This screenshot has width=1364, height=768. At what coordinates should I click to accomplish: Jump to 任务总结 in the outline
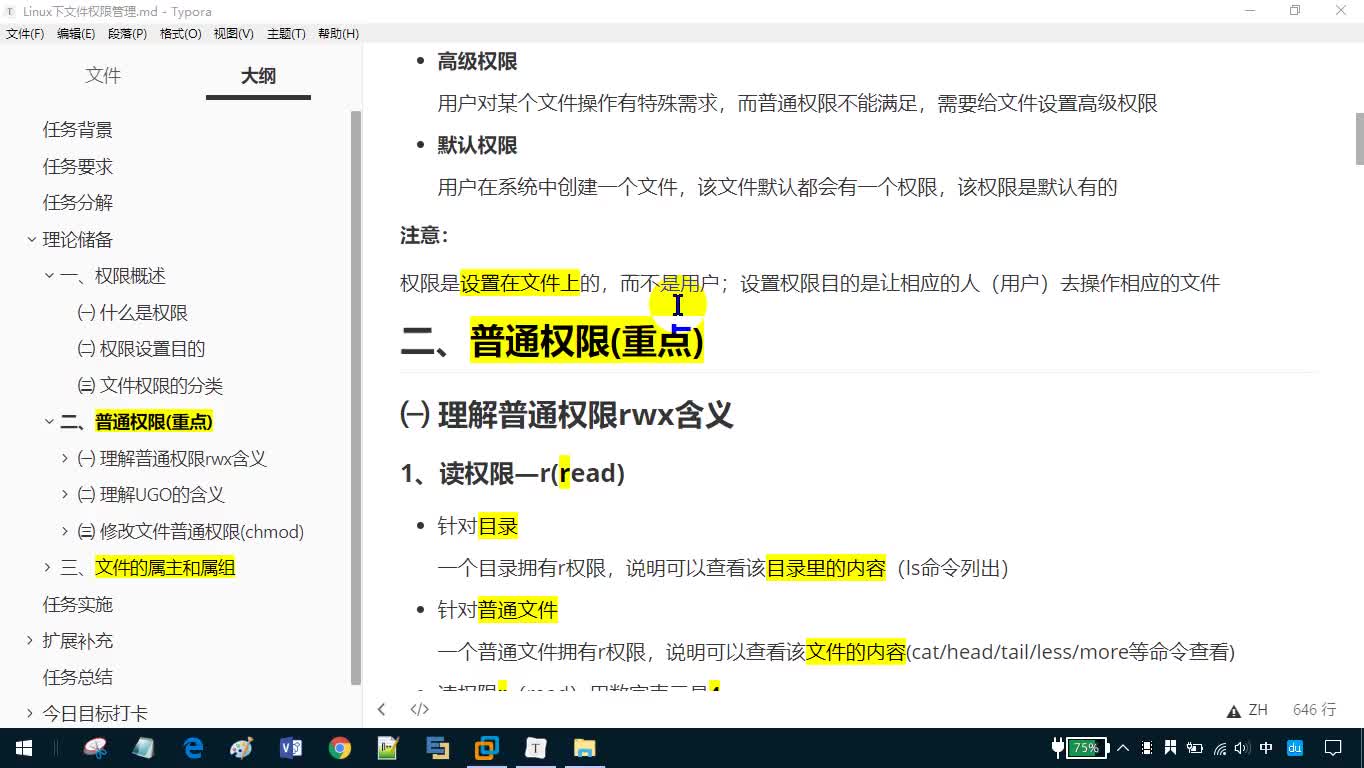(78, 678)
